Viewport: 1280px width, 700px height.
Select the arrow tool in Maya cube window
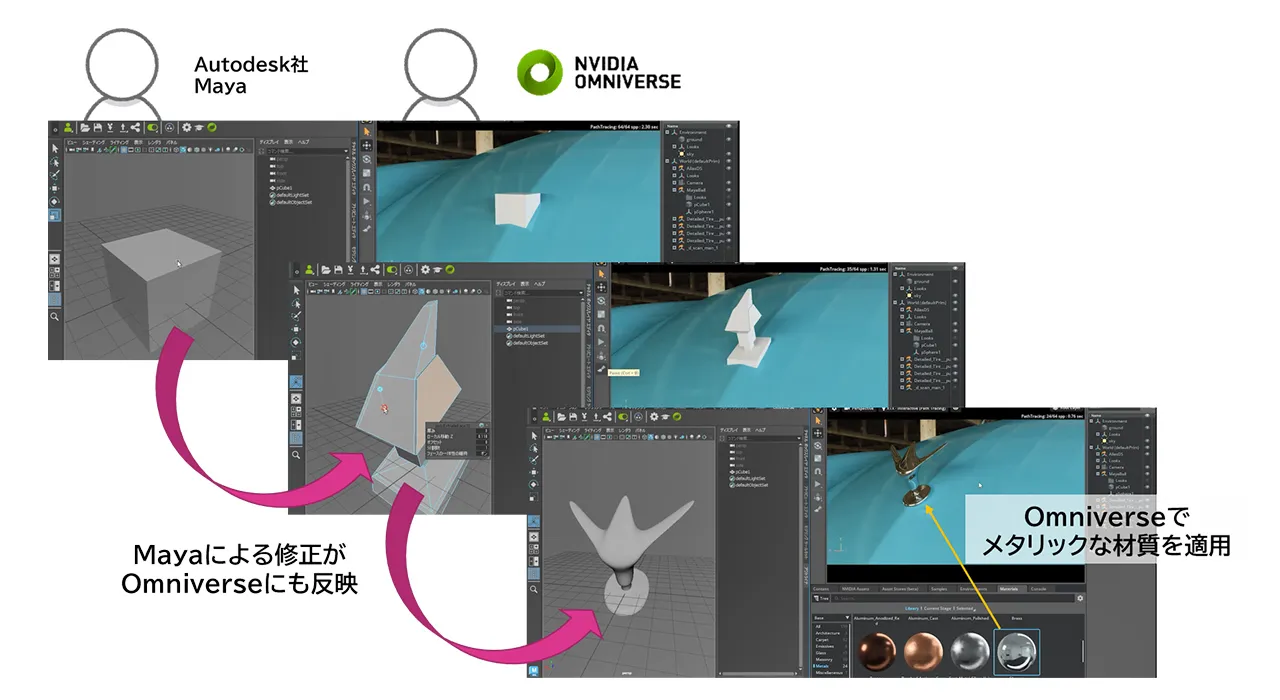(x=55, y=148)
